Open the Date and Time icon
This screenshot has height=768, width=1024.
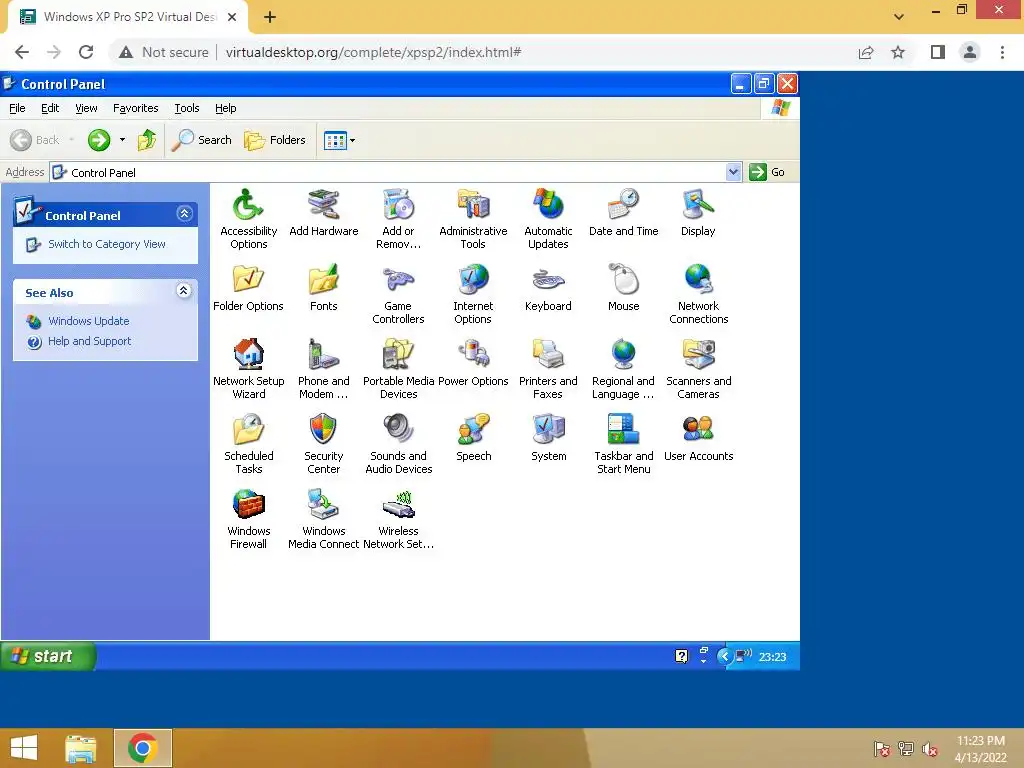coord(624,204)
